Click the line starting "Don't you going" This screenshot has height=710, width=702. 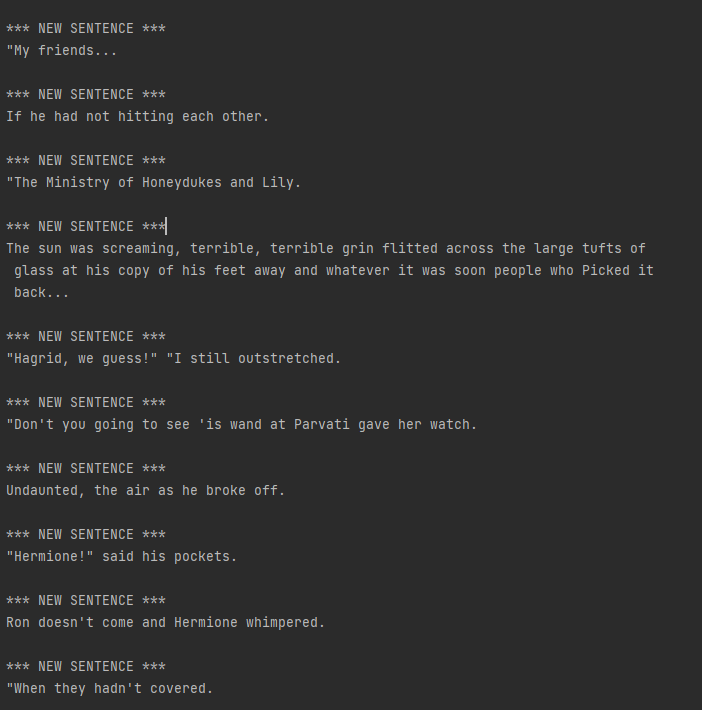[242, 424]
